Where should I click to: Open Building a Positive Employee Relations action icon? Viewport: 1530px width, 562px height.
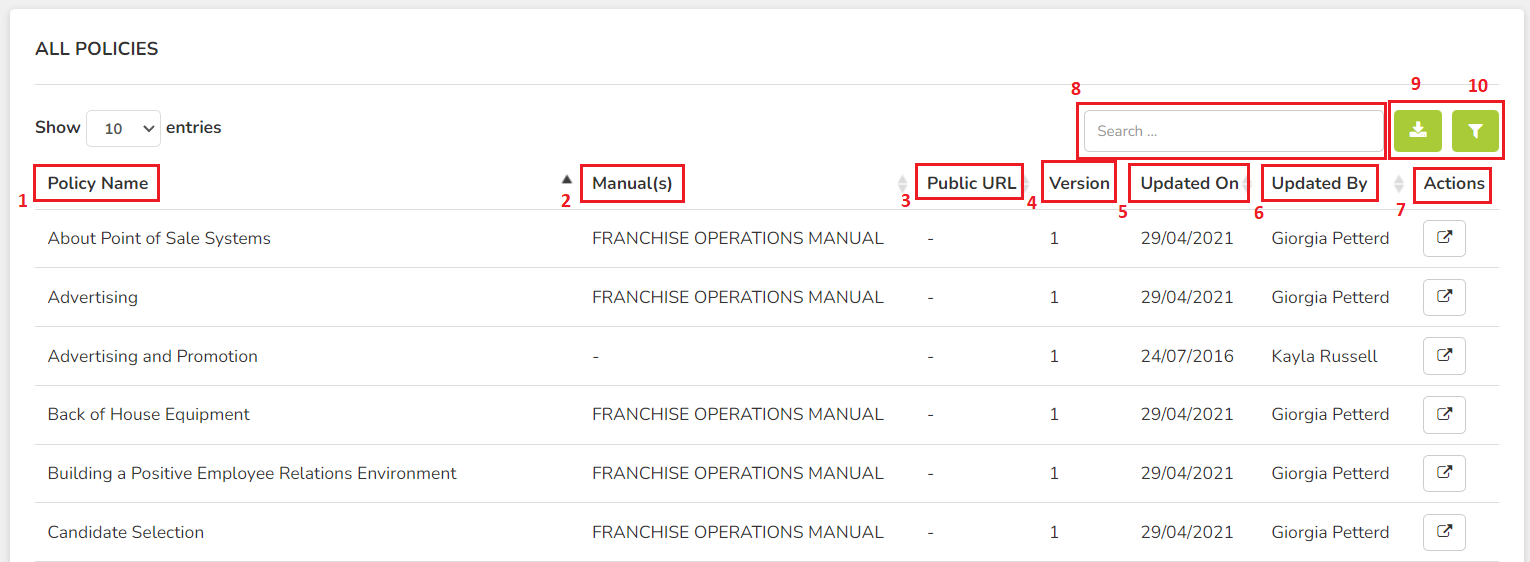tap(1444, 474)
